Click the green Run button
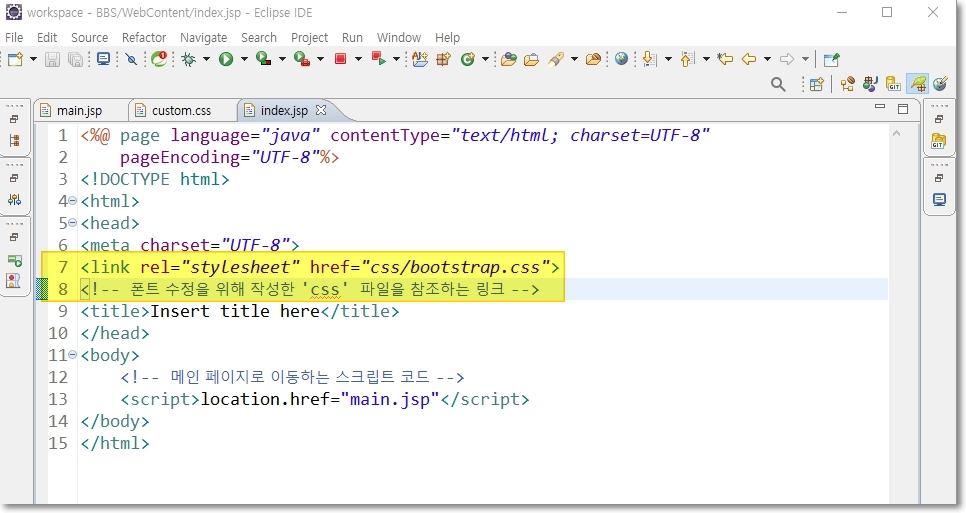This screenshot has height=513, width=966. tap(226, 59)
